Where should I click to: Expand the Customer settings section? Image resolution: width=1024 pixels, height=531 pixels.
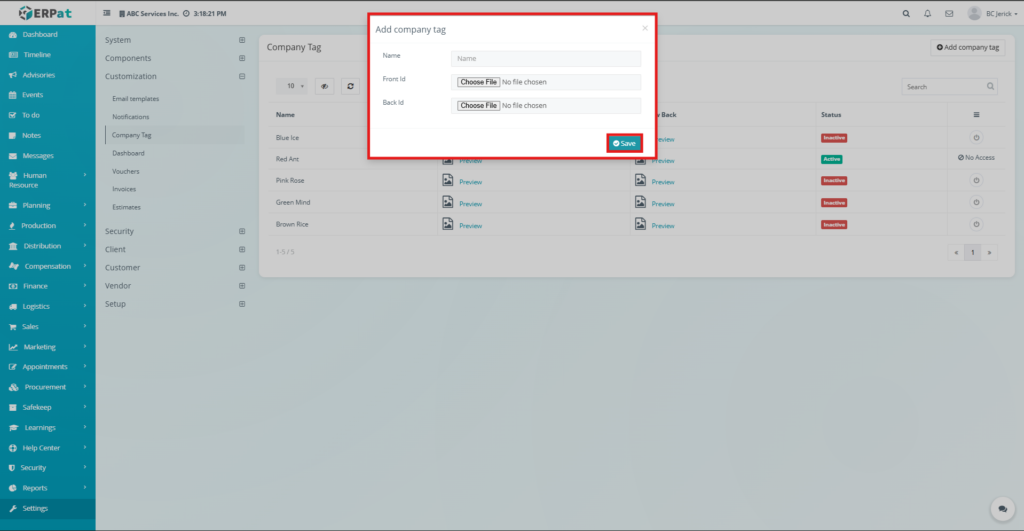242,268
